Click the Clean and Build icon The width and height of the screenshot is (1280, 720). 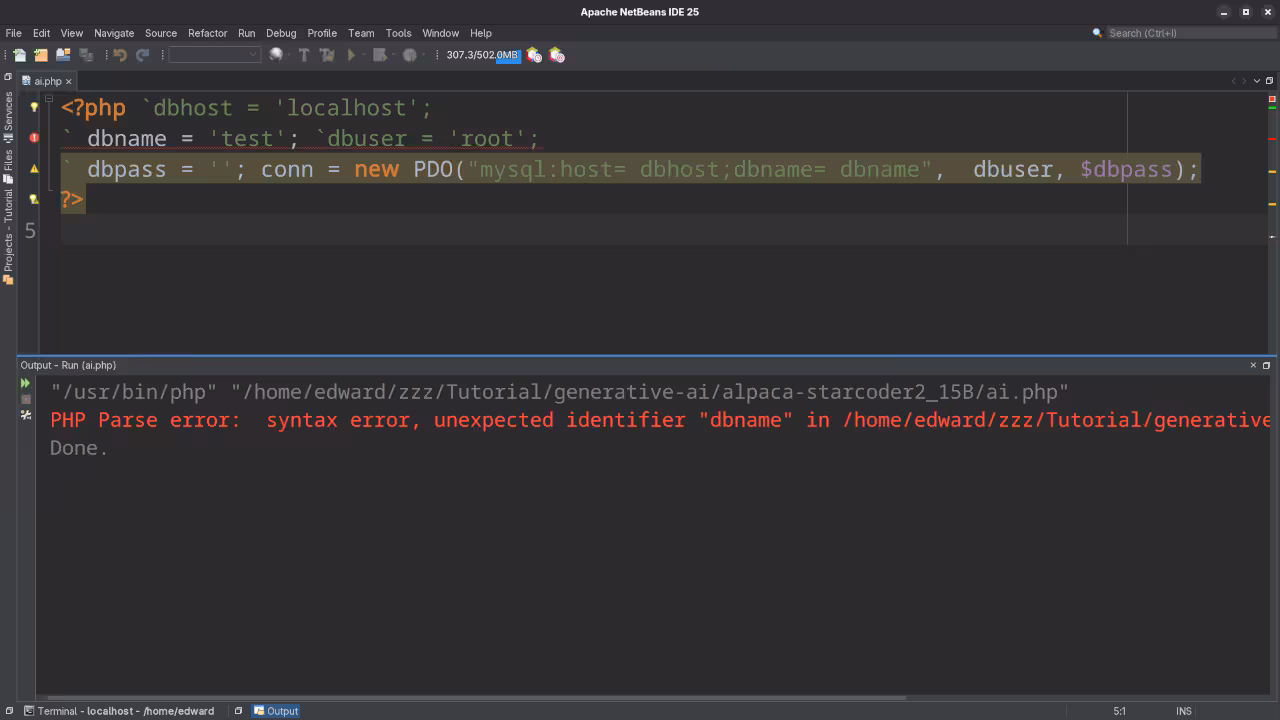(x=326, y=55)
